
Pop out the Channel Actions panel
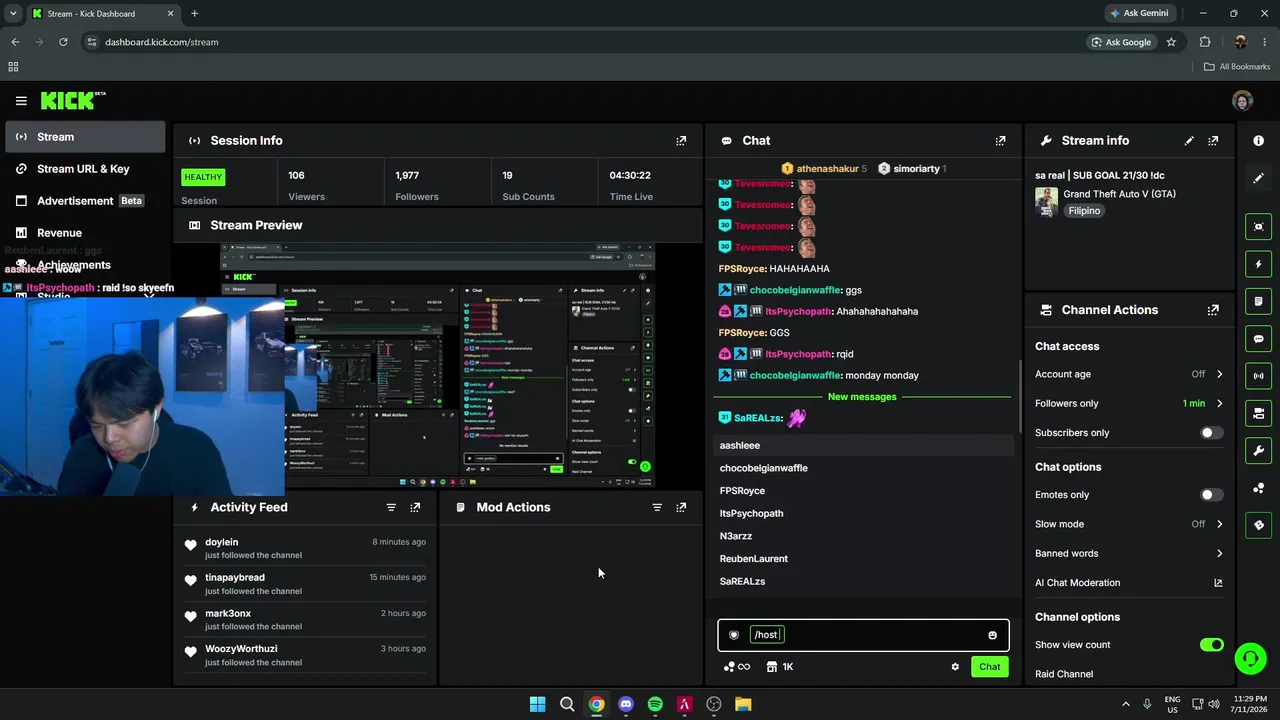tap(1213, 310)
